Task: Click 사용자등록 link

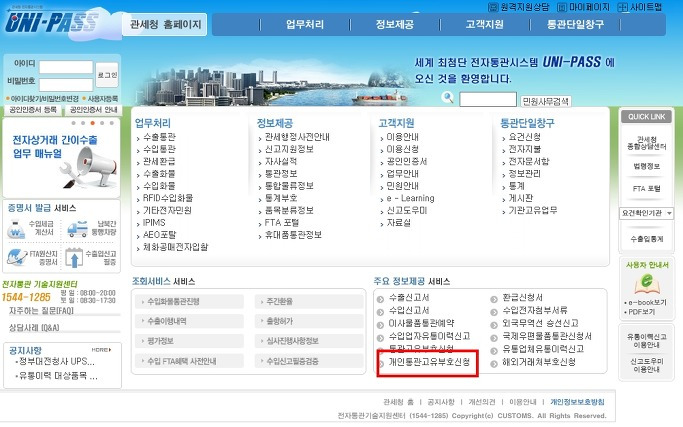Action: point(103,99)
